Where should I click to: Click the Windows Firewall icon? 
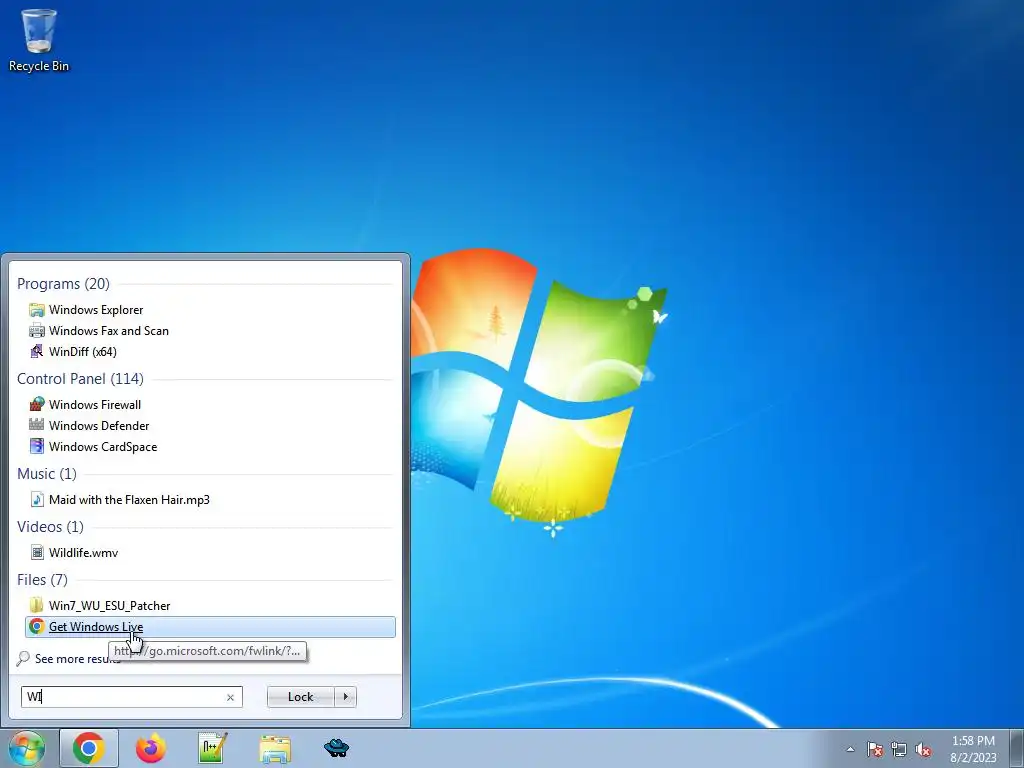37,404
